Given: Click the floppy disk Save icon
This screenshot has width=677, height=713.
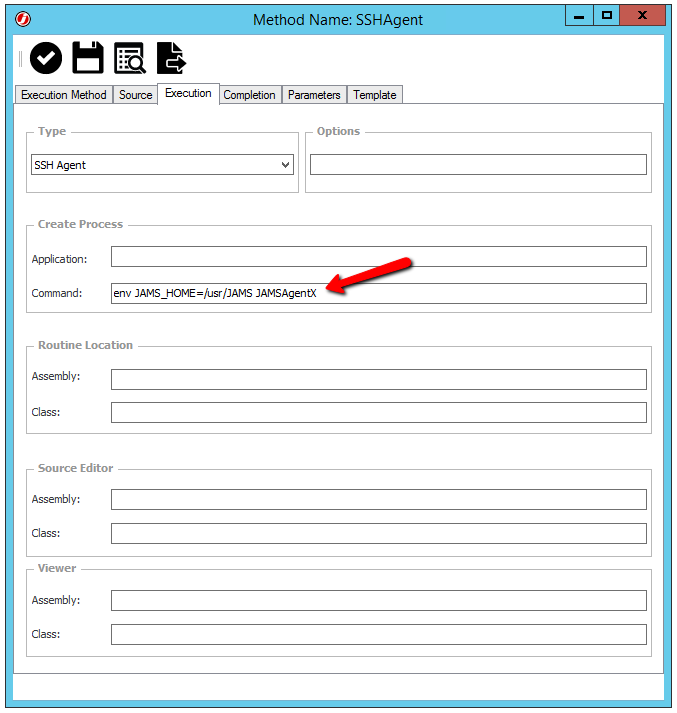Looking at the screenshot, I should click(x=88, y=58).
